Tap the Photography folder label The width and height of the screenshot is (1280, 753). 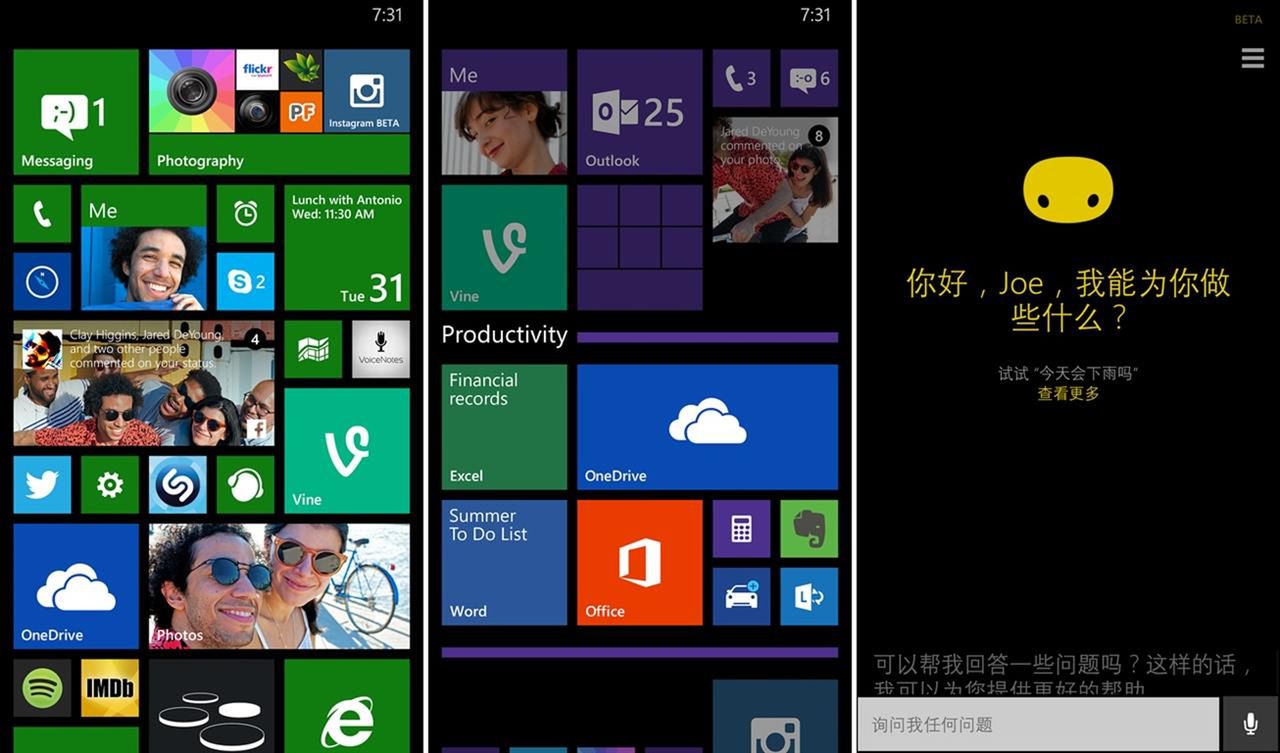coord(200,161)
